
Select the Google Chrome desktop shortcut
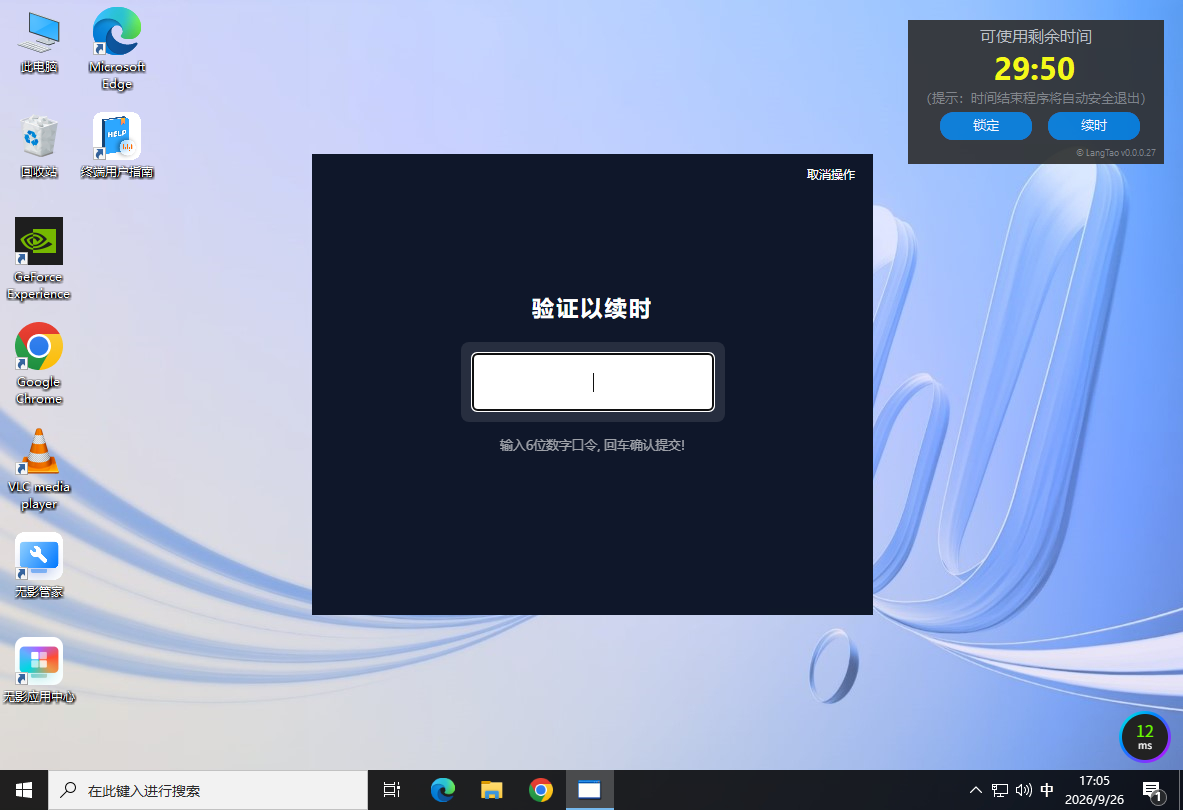(x=38, y=364)
